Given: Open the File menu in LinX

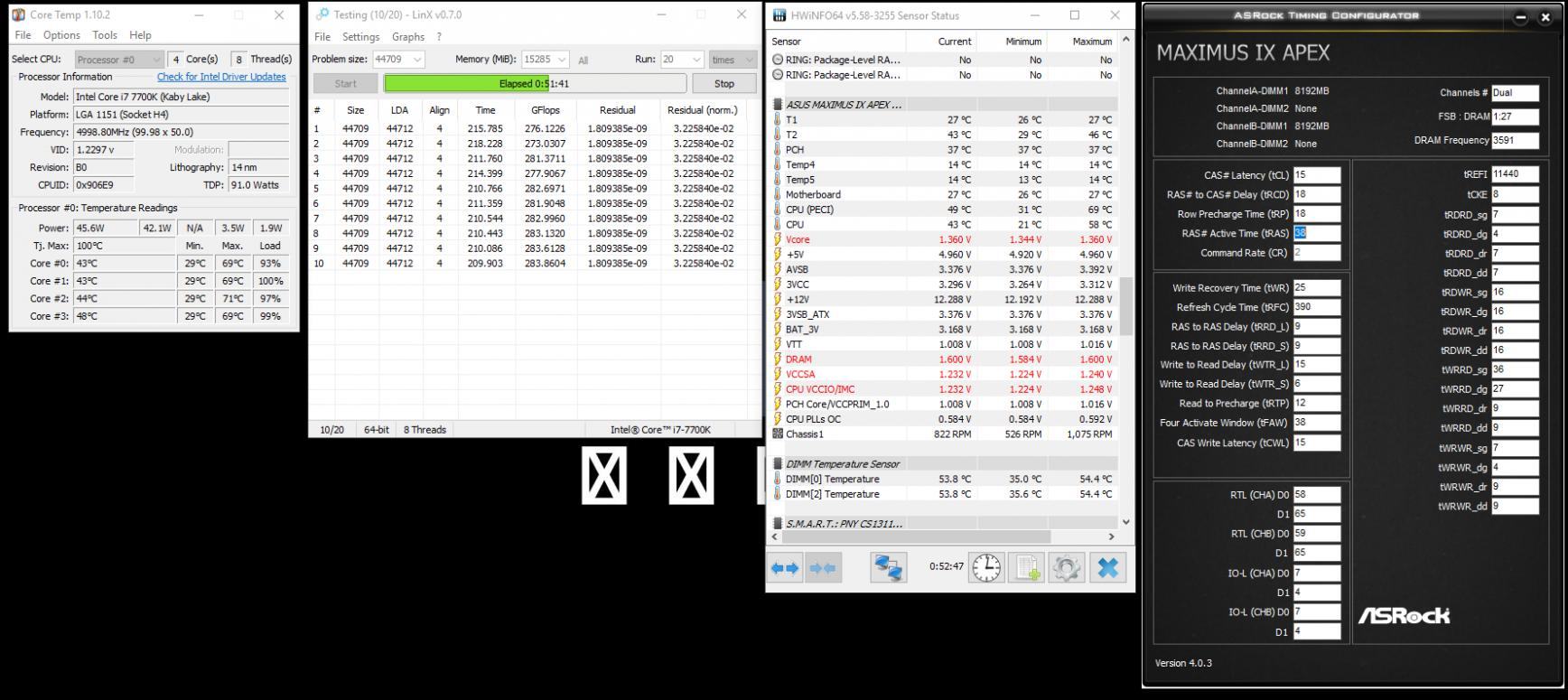Looking at the screenshot, I should [322, 37].
